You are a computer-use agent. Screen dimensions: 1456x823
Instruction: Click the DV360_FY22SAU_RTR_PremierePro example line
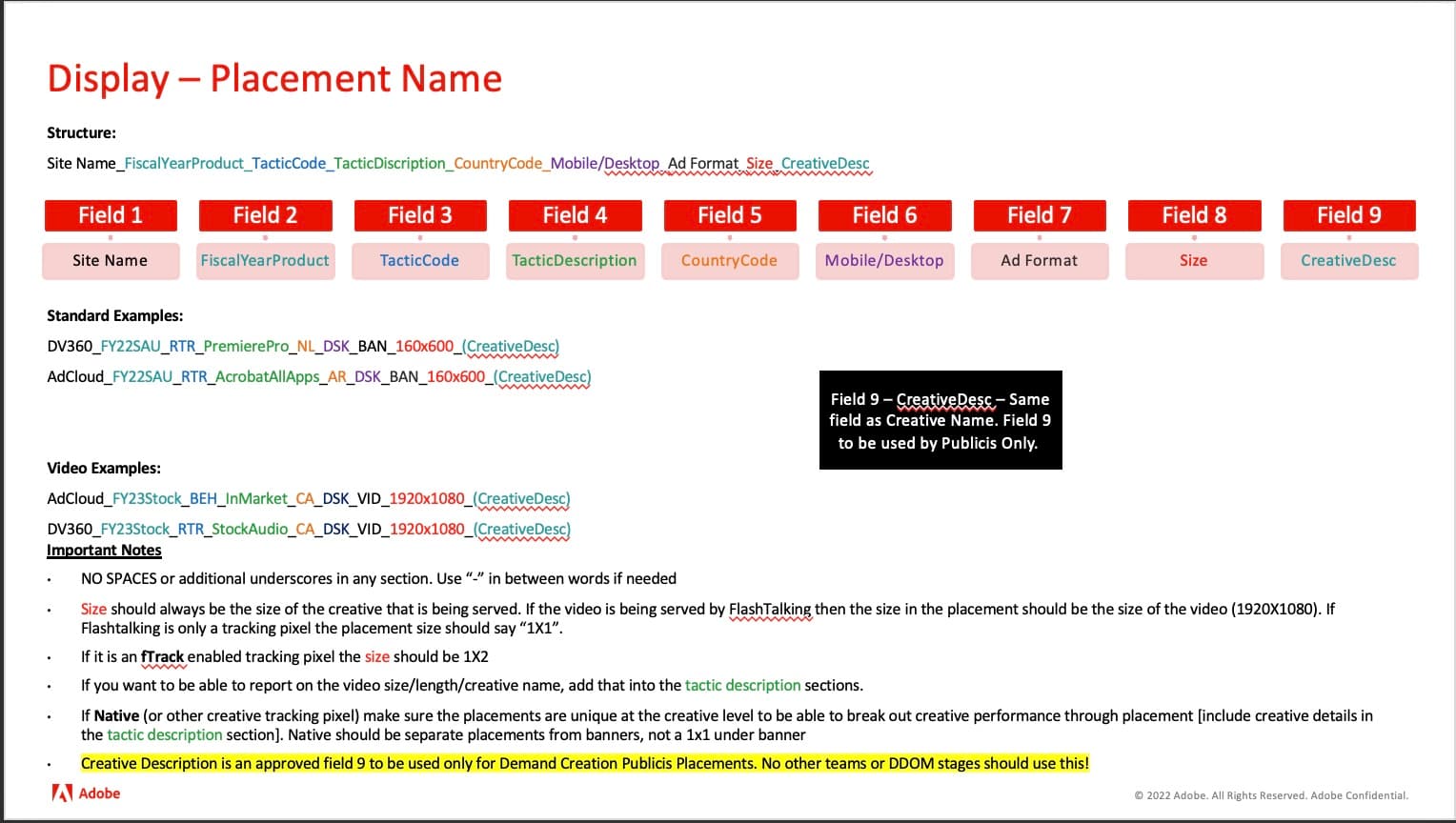[x=303, y=347]
